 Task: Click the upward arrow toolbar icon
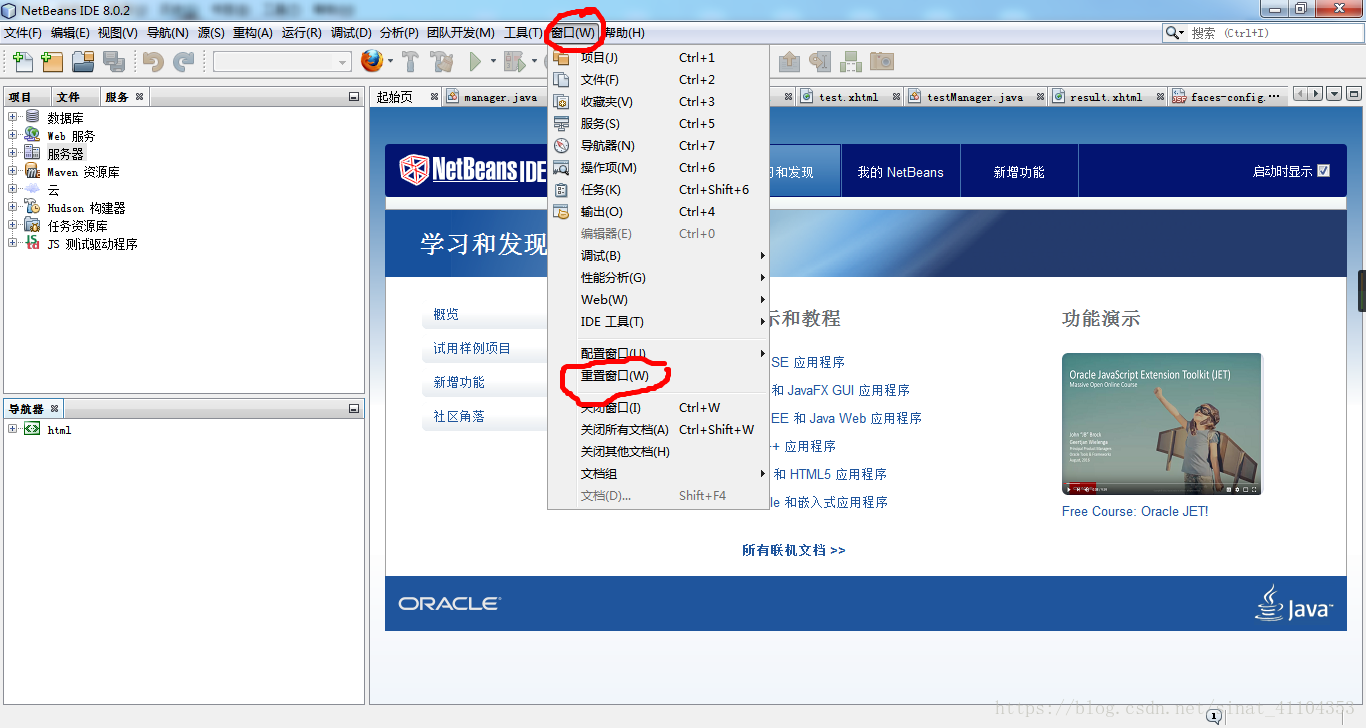tap(789, 62)
